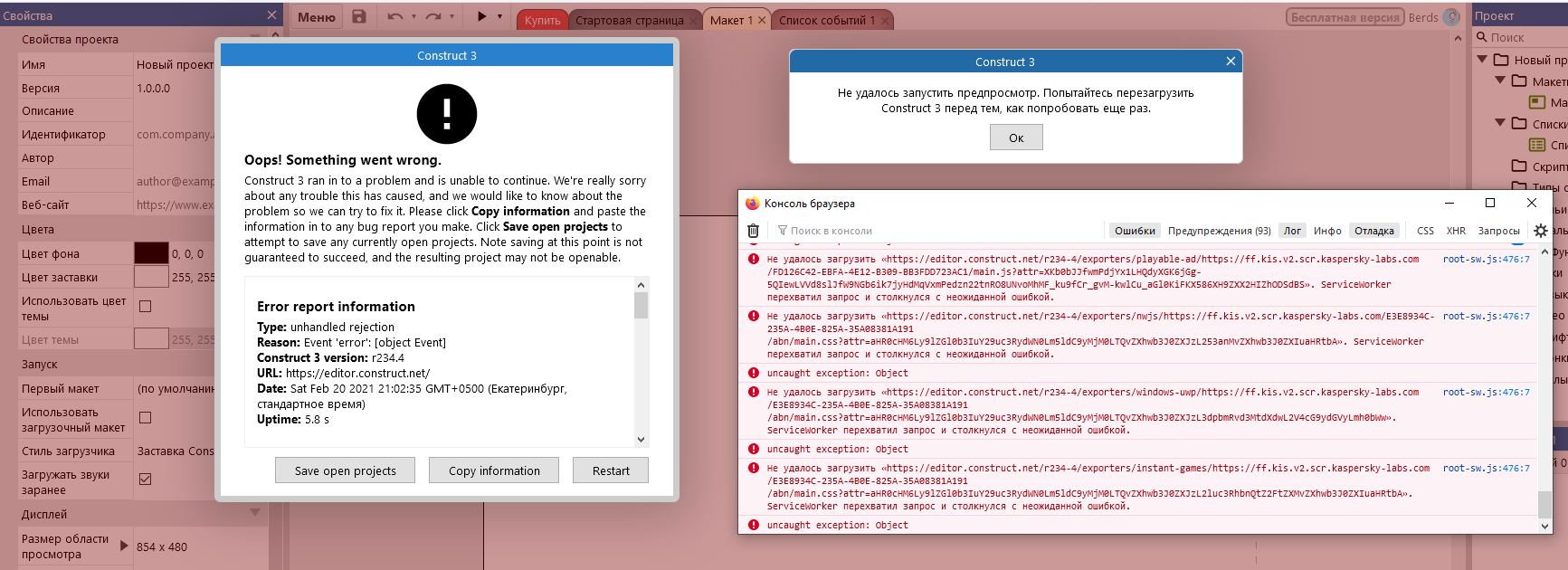Image resolution: width=1568 pixels, height=570 pixels.
Task: Toggle the Предупреждения (93) console filter
Action: (1219, 231)
